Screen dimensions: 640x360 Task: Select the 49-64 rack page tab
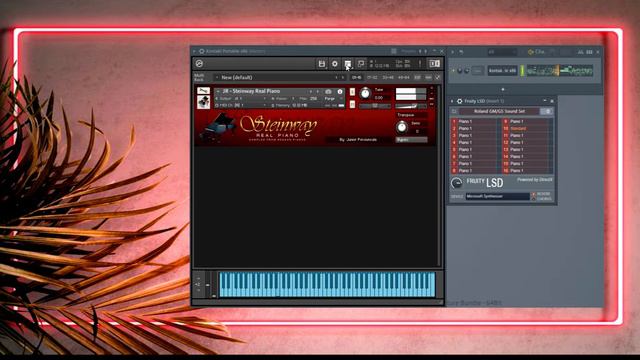[403, 77]
